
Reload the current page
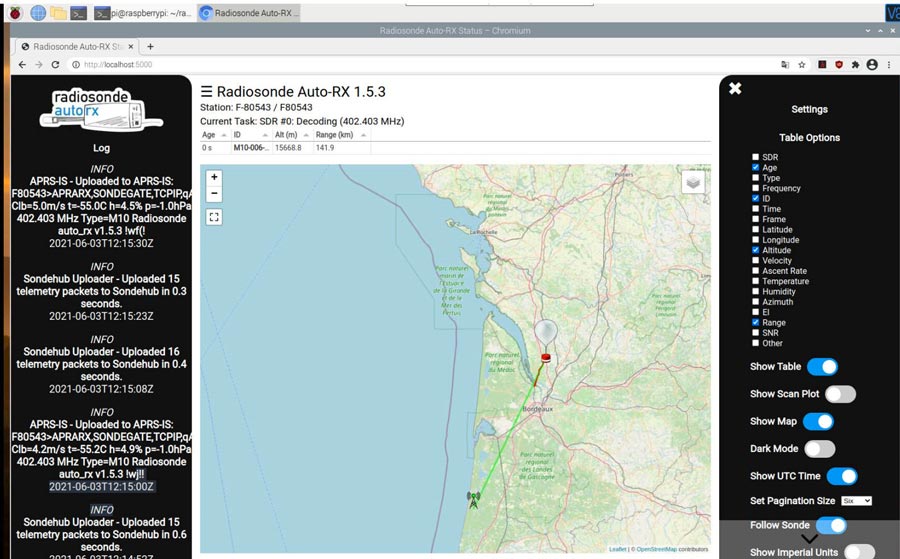click(x=55, y=65)
